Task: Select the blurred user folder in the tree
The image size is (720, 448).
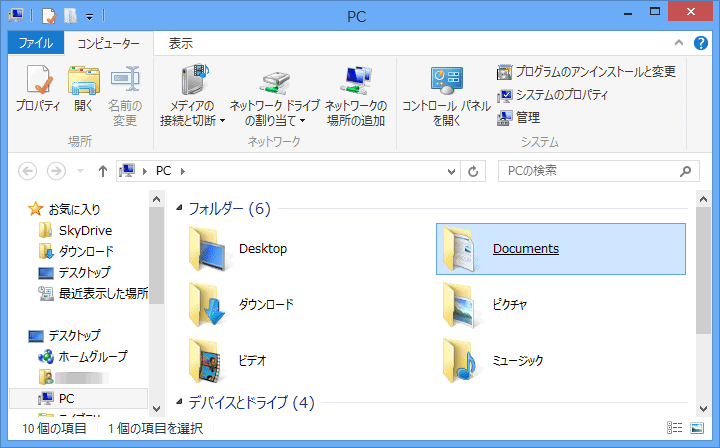Action: tap(74, 378)
